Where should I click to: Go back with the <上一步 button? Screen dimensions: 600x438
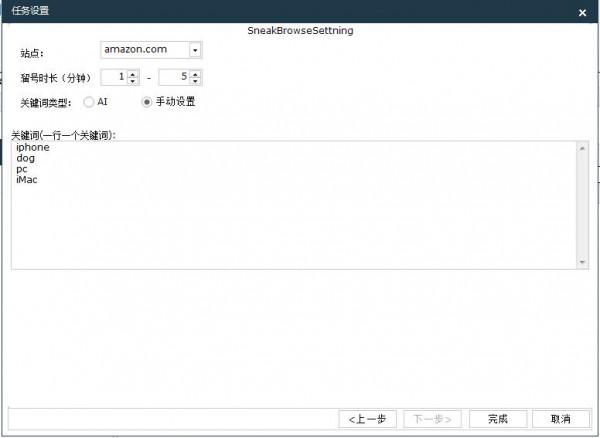[x=369, y=418]
